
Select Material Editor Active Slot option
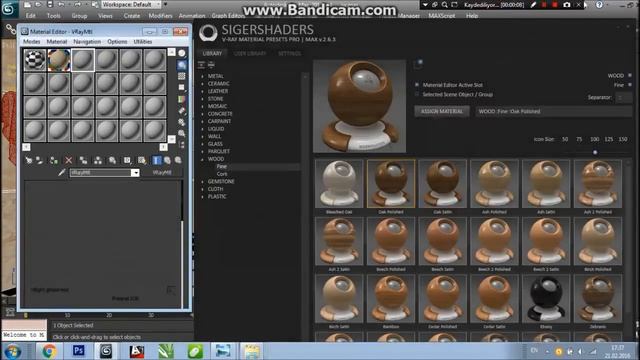click(x=417, y=85)
